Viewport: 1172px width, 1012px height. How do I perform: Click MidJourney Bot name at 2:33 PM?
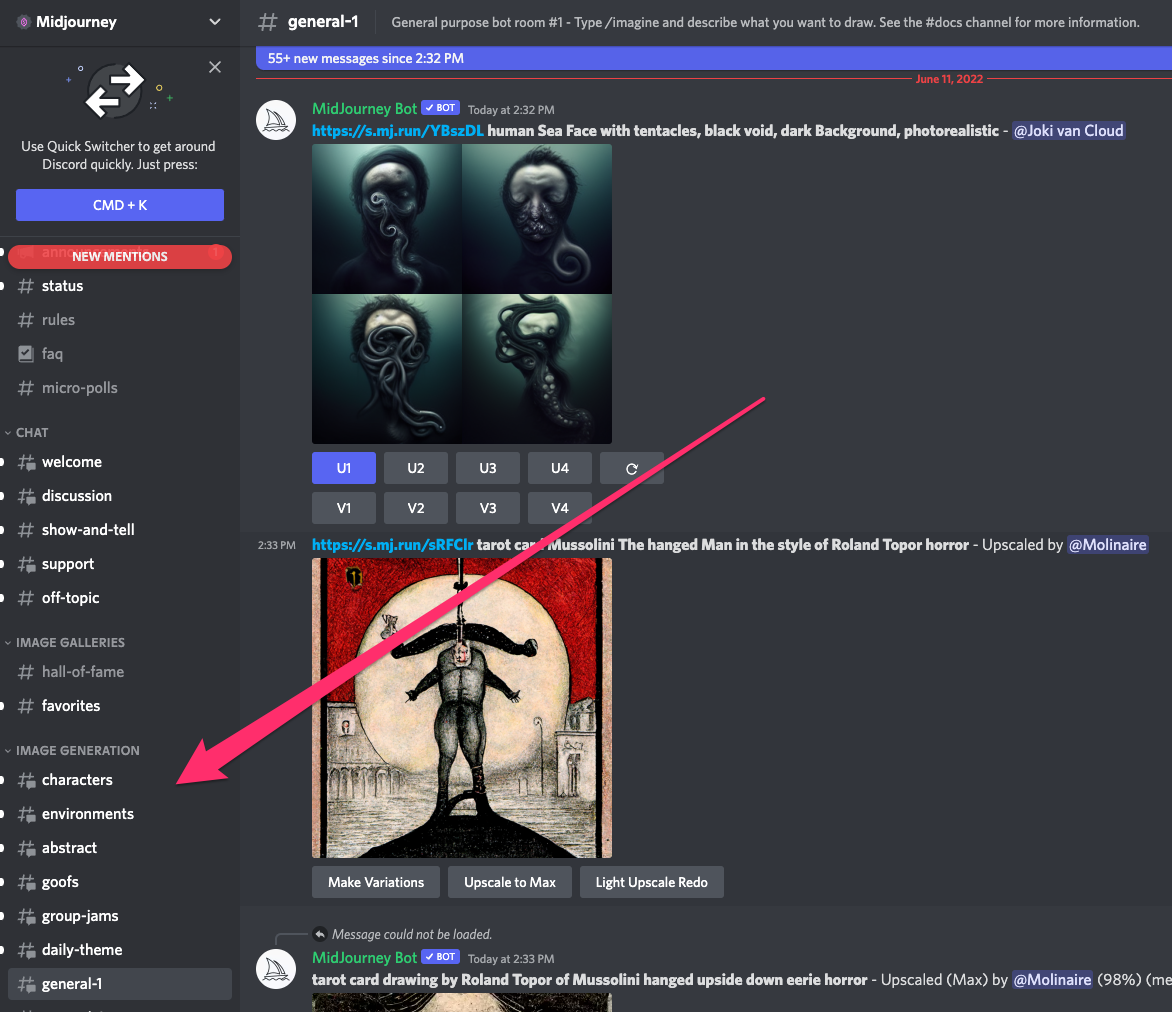364,957
